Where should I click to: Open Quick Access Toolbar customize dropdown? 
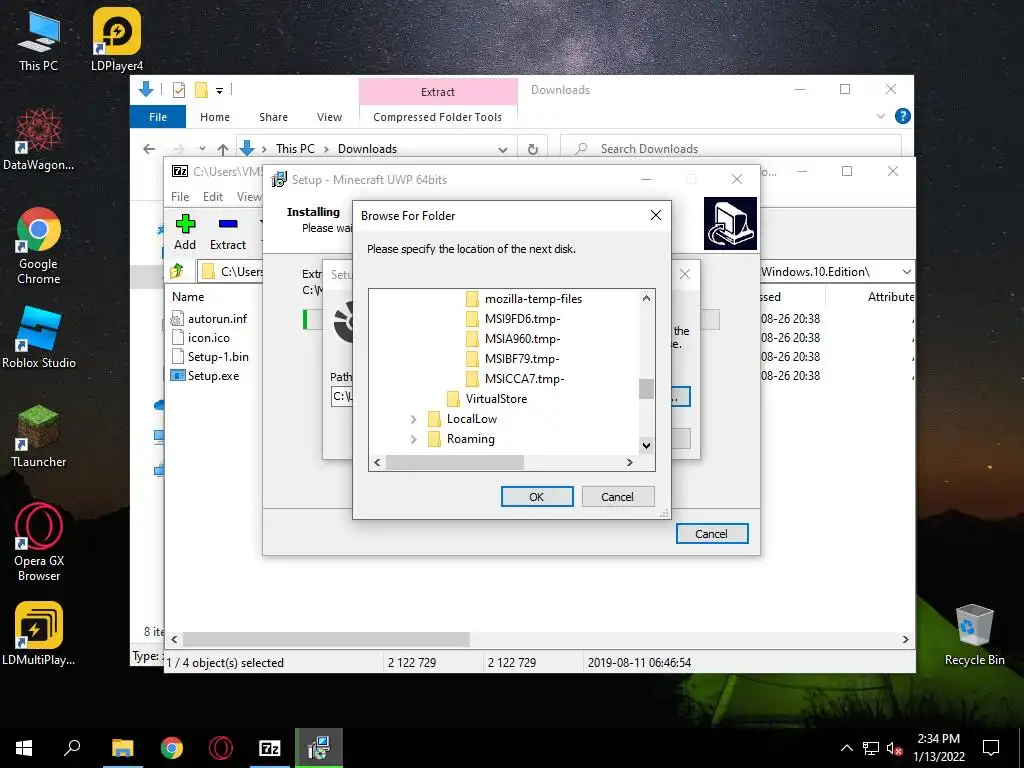219,91
